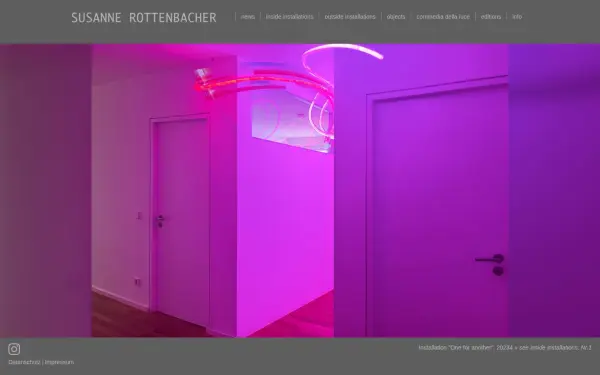The width and height of the screenshot is (600, 375).
Task: Open the info menu item
Action: pos(517,17)
